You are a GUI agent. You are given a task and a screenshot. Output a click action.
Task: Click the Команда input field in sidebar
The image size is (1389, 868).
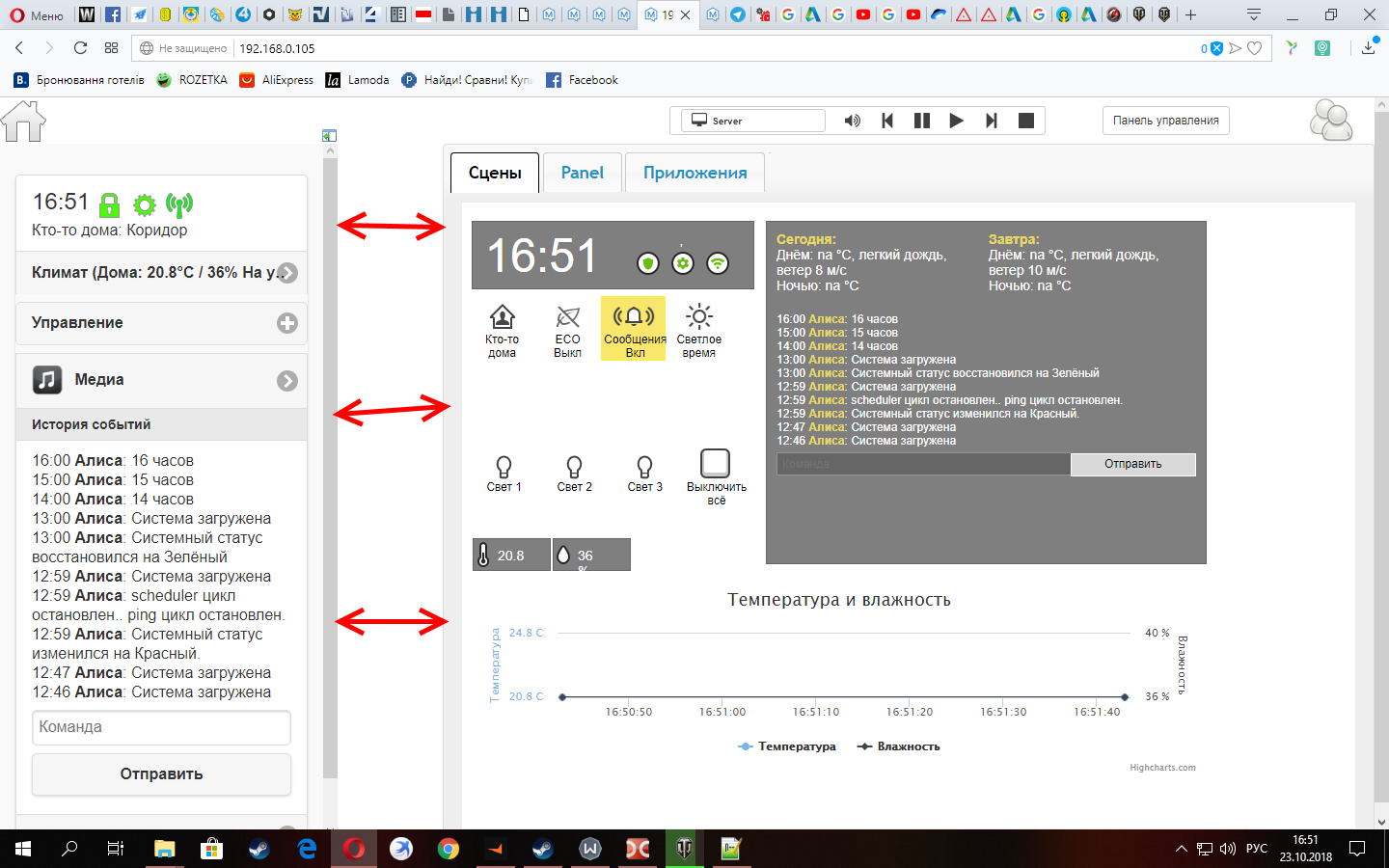161,727
